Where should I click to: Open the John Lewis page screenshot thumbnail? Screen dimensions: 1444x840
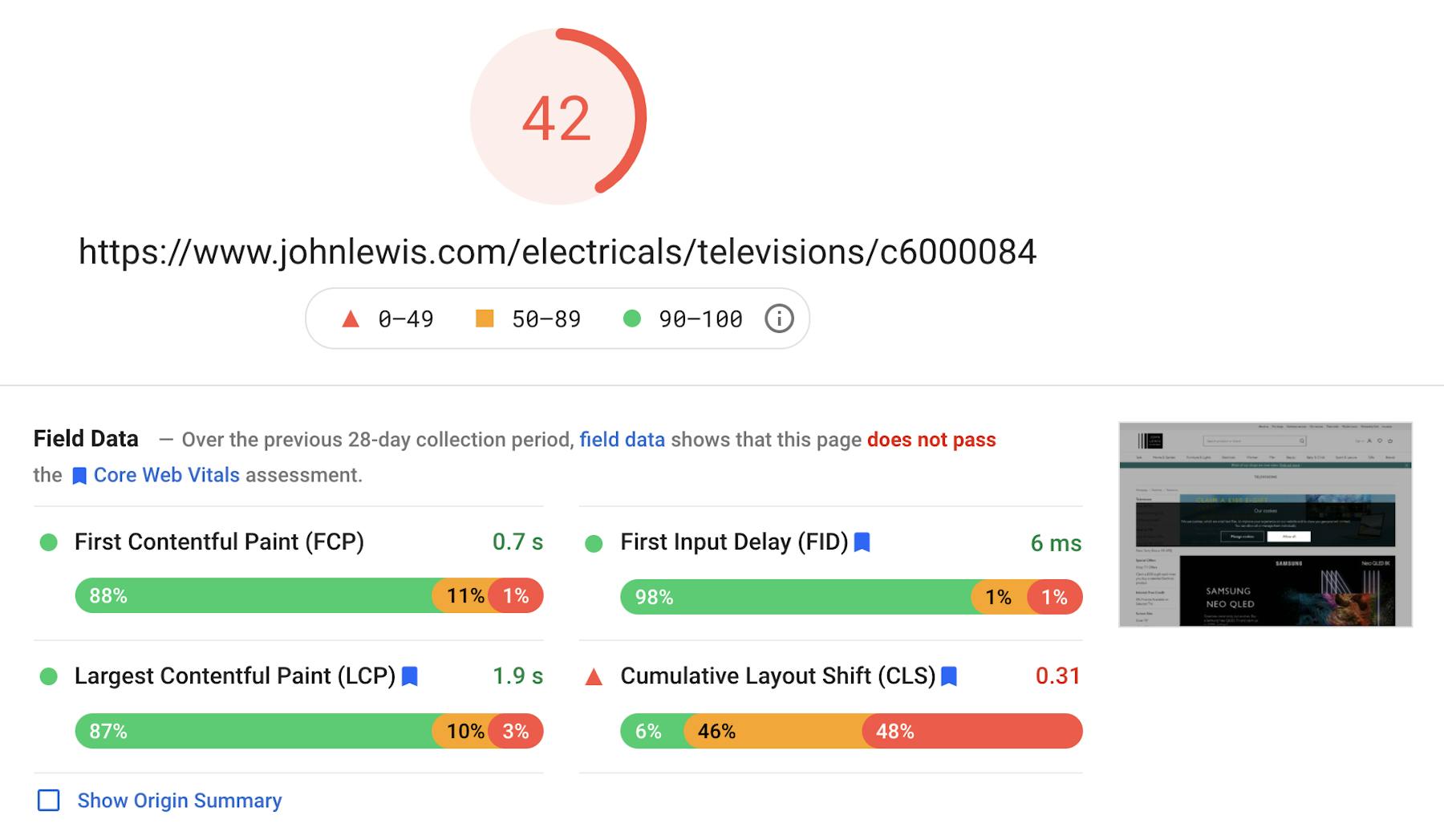coord(1265,525)
